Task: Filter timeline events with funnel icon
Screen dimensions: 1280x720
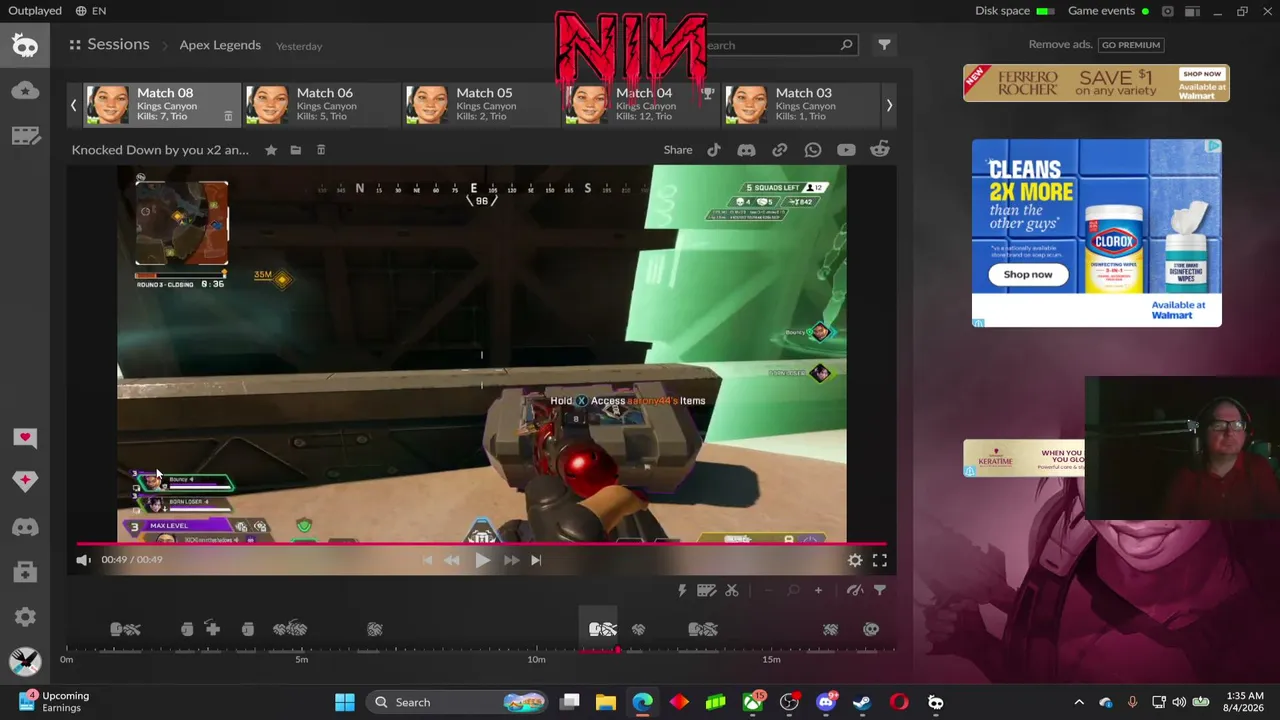Action: coord(880,591)
